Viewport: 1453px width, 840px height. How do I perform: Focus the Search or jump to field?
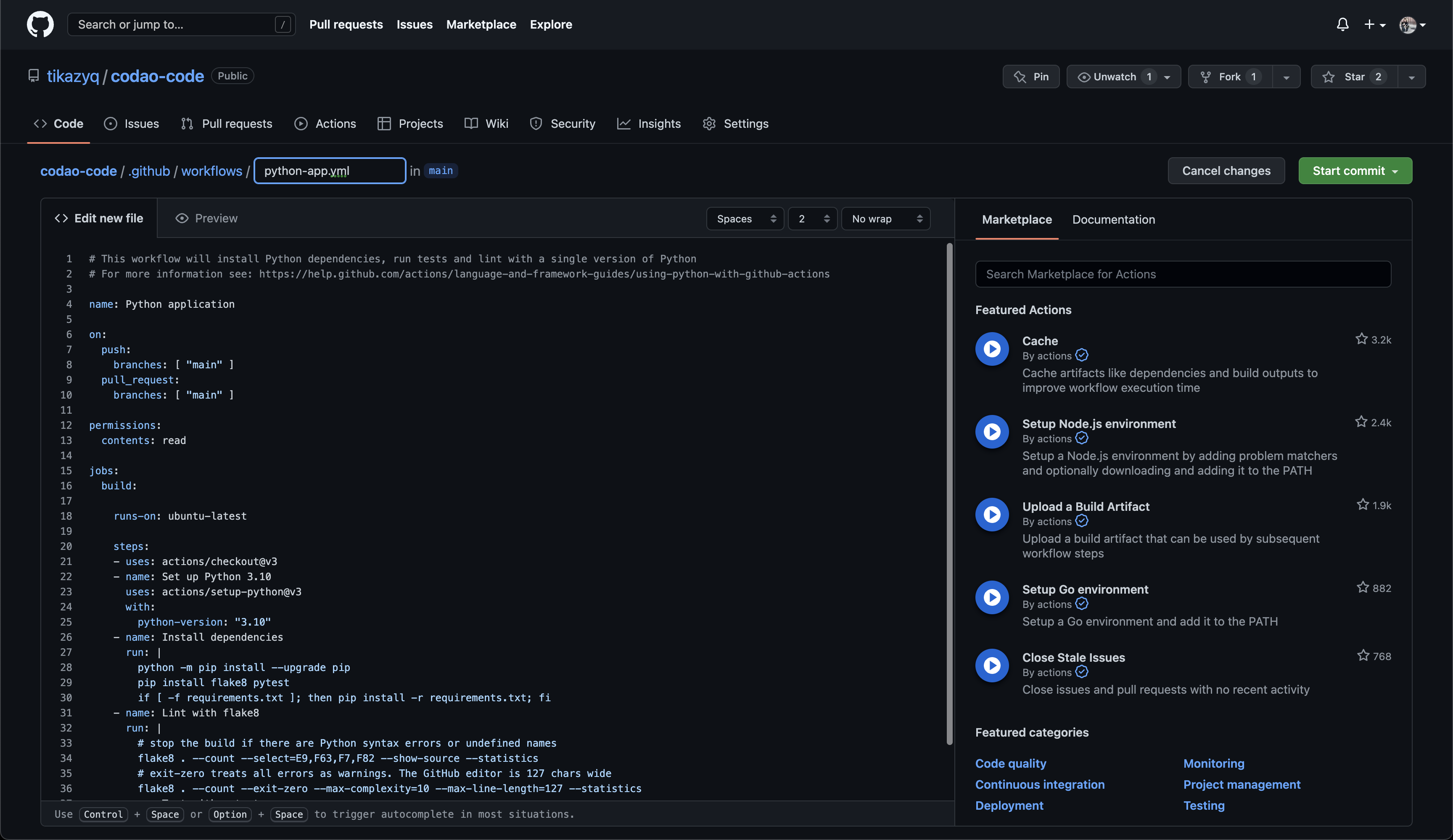(x=181, y=24)
